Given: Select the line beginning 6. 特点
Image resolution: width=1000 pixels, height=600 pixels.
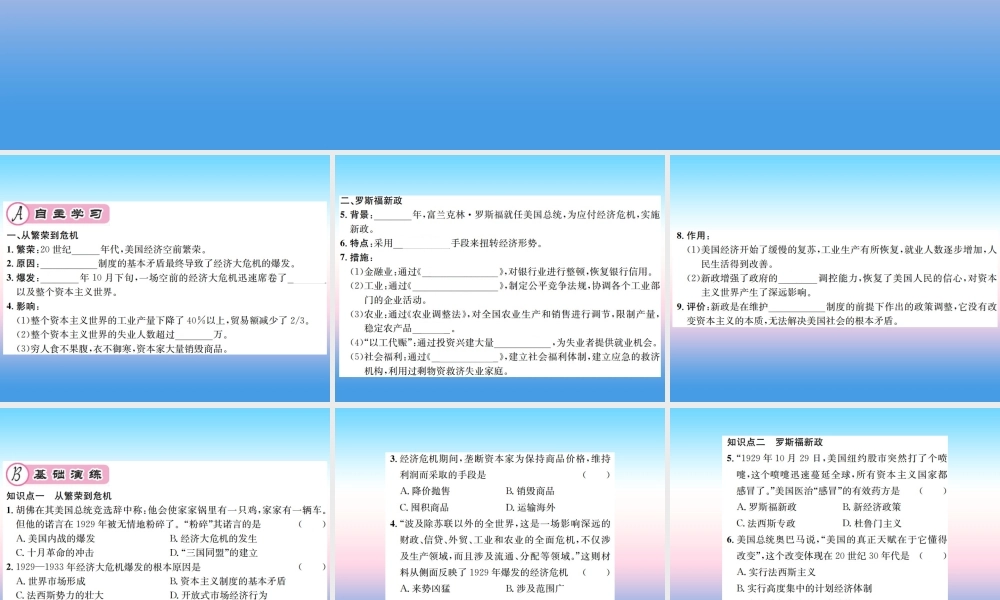Looking at the screenshot, I should pos(441,243).
